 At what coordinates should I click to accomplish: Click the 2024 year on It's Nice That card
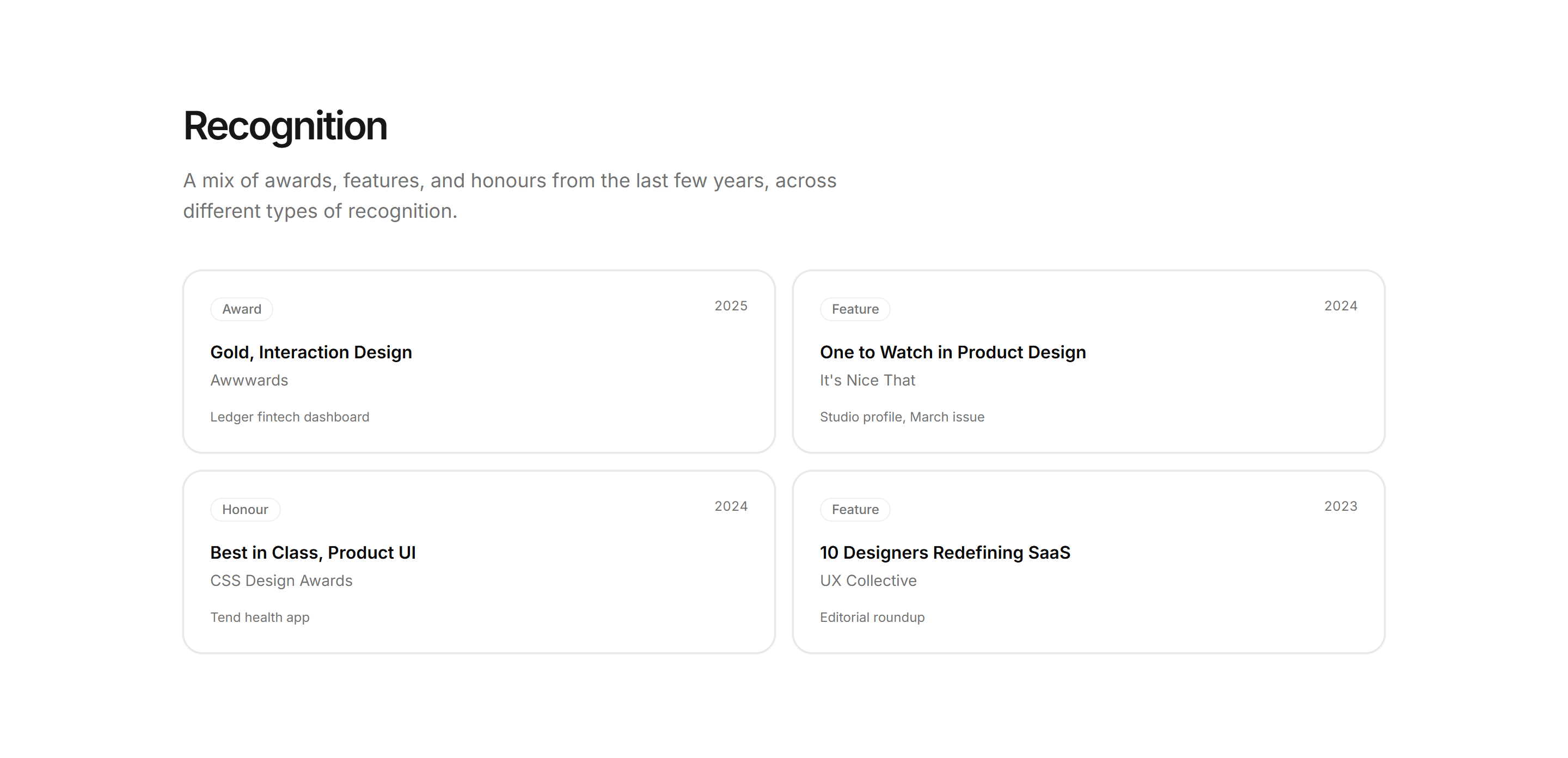point(1340,305)
